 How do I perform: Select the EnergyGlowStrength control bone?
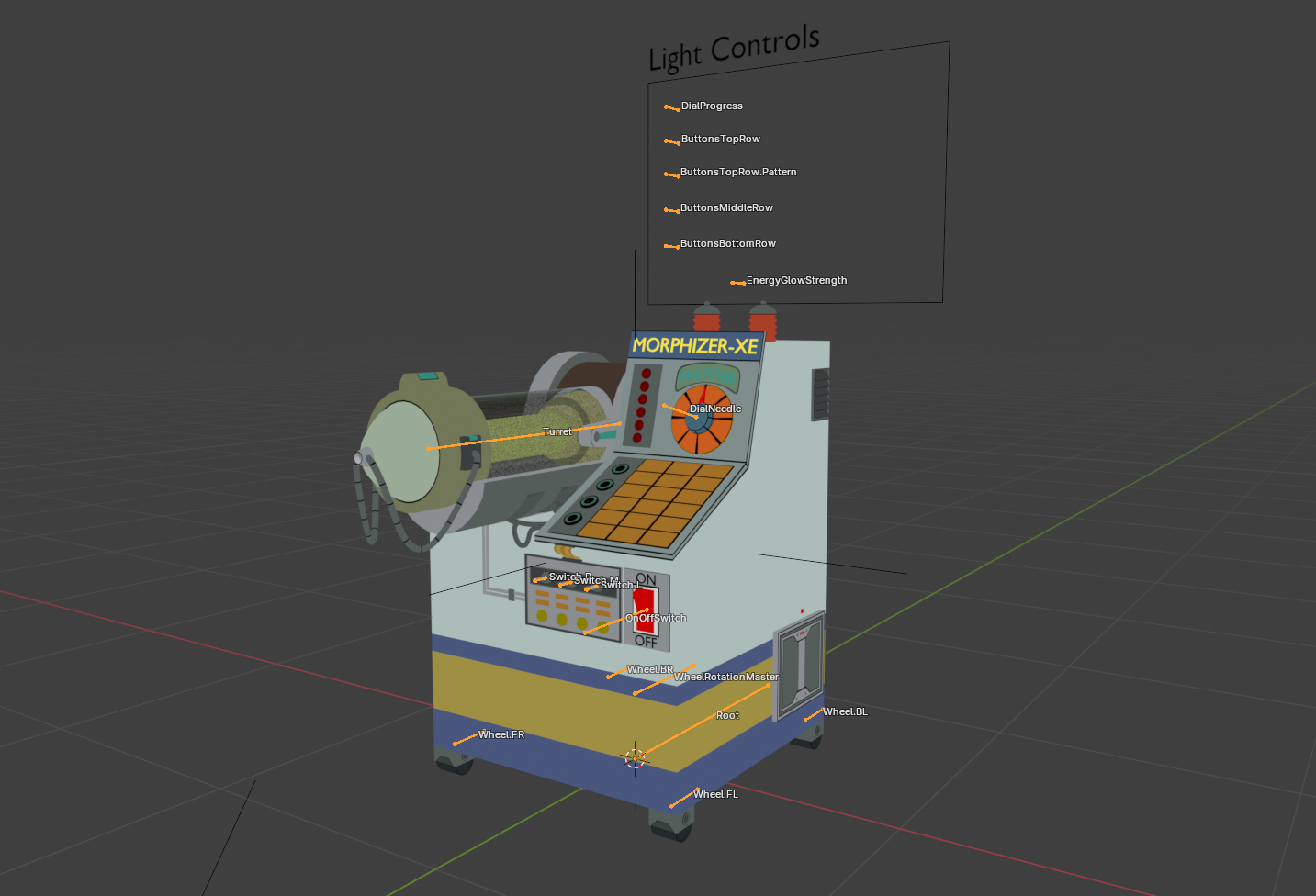tap(738, 283)
